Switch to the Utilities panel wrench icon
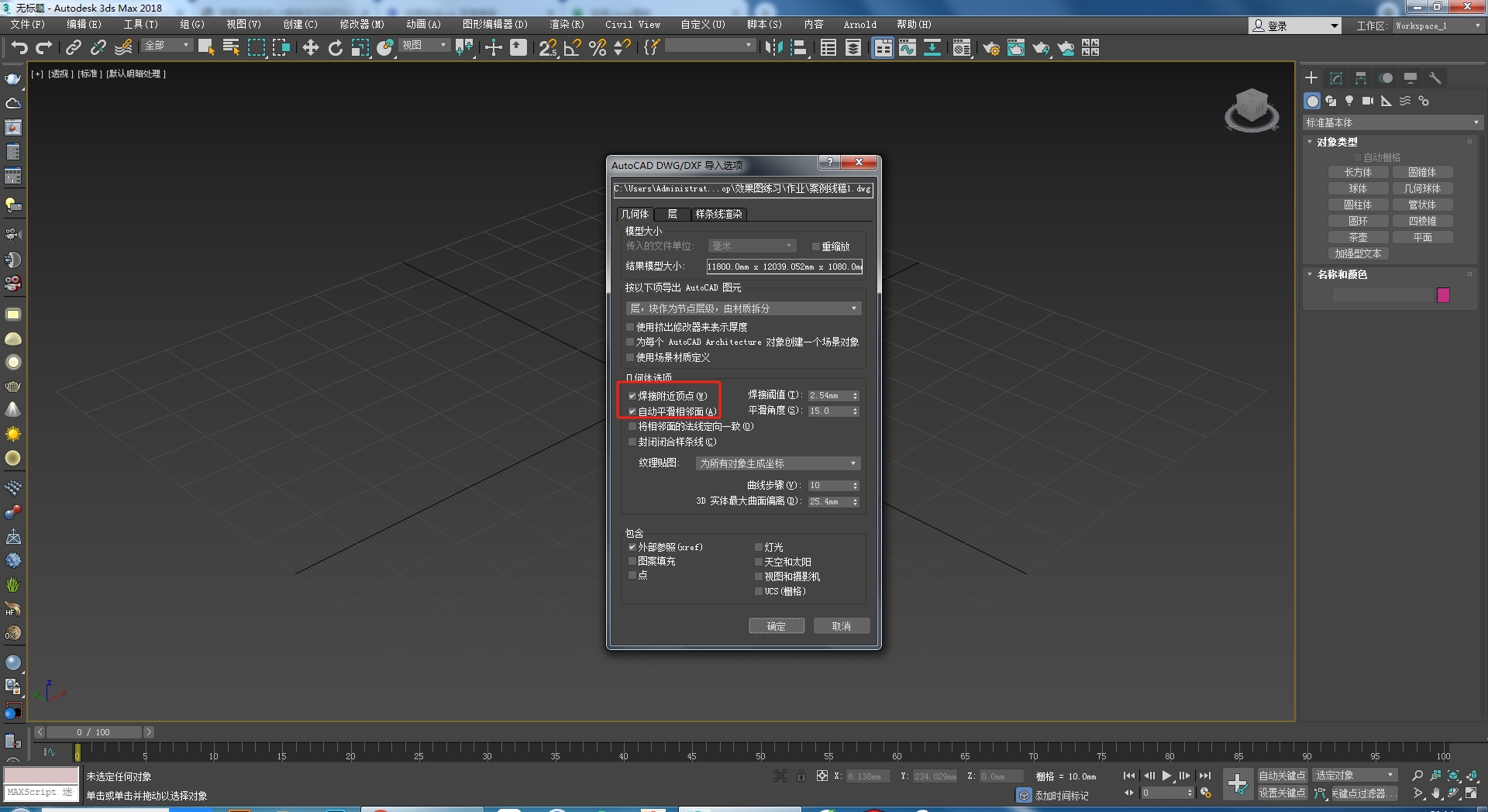The width and height of the screenshot is (1488, 812). point(1435,78)
